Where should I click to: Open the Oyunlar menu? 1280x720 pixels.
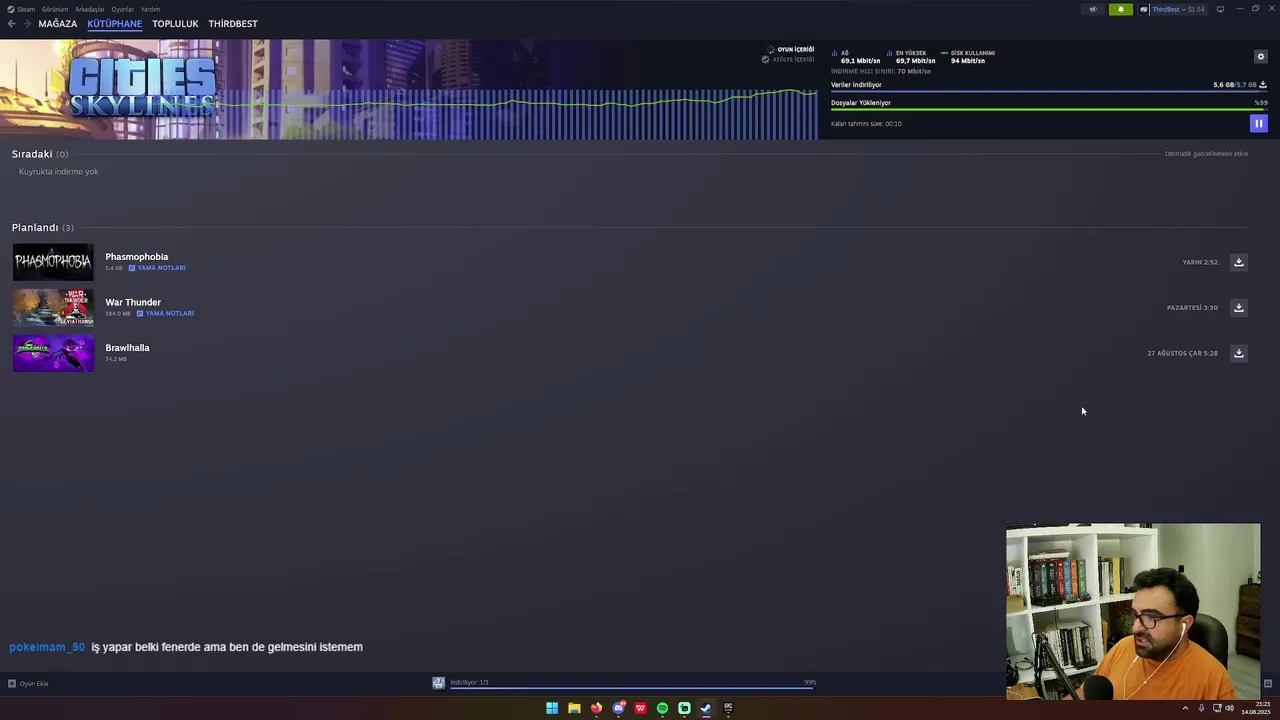(x=123, y=9)
